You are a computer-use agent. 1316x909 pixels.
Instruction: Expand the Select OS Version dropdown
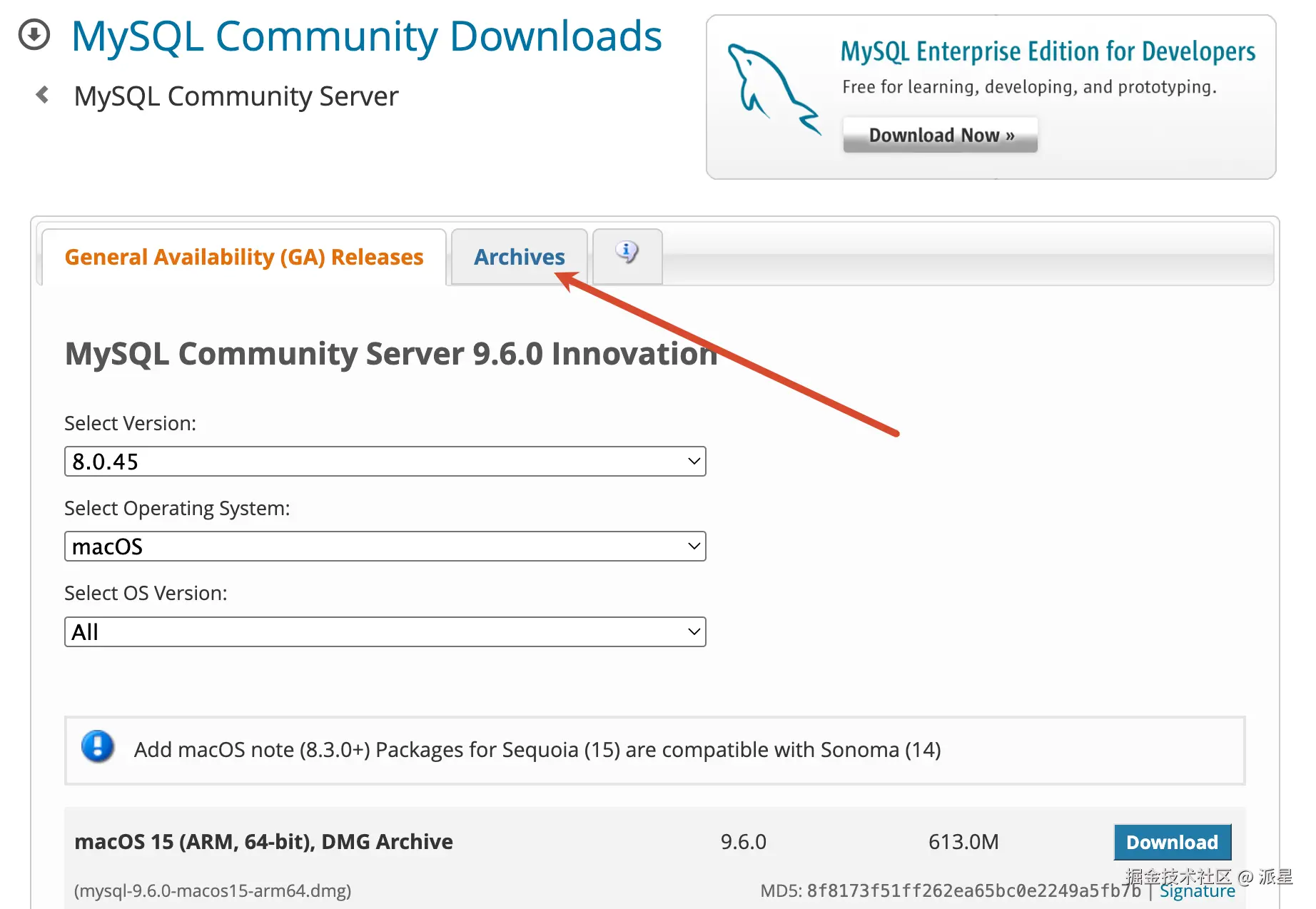click(x=385, y=632)
